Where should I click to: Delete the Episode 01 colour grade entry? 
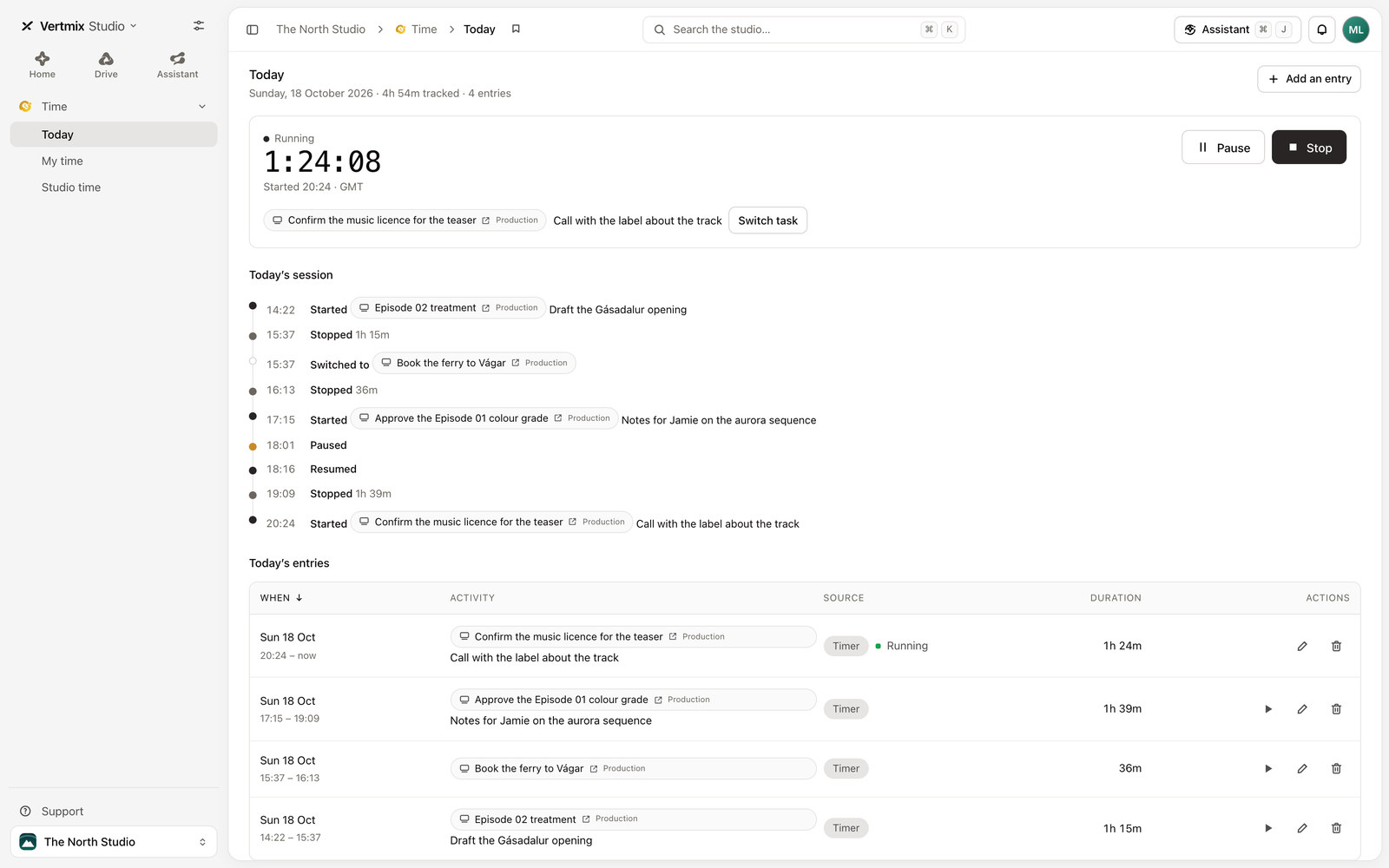coord(1336,709)
